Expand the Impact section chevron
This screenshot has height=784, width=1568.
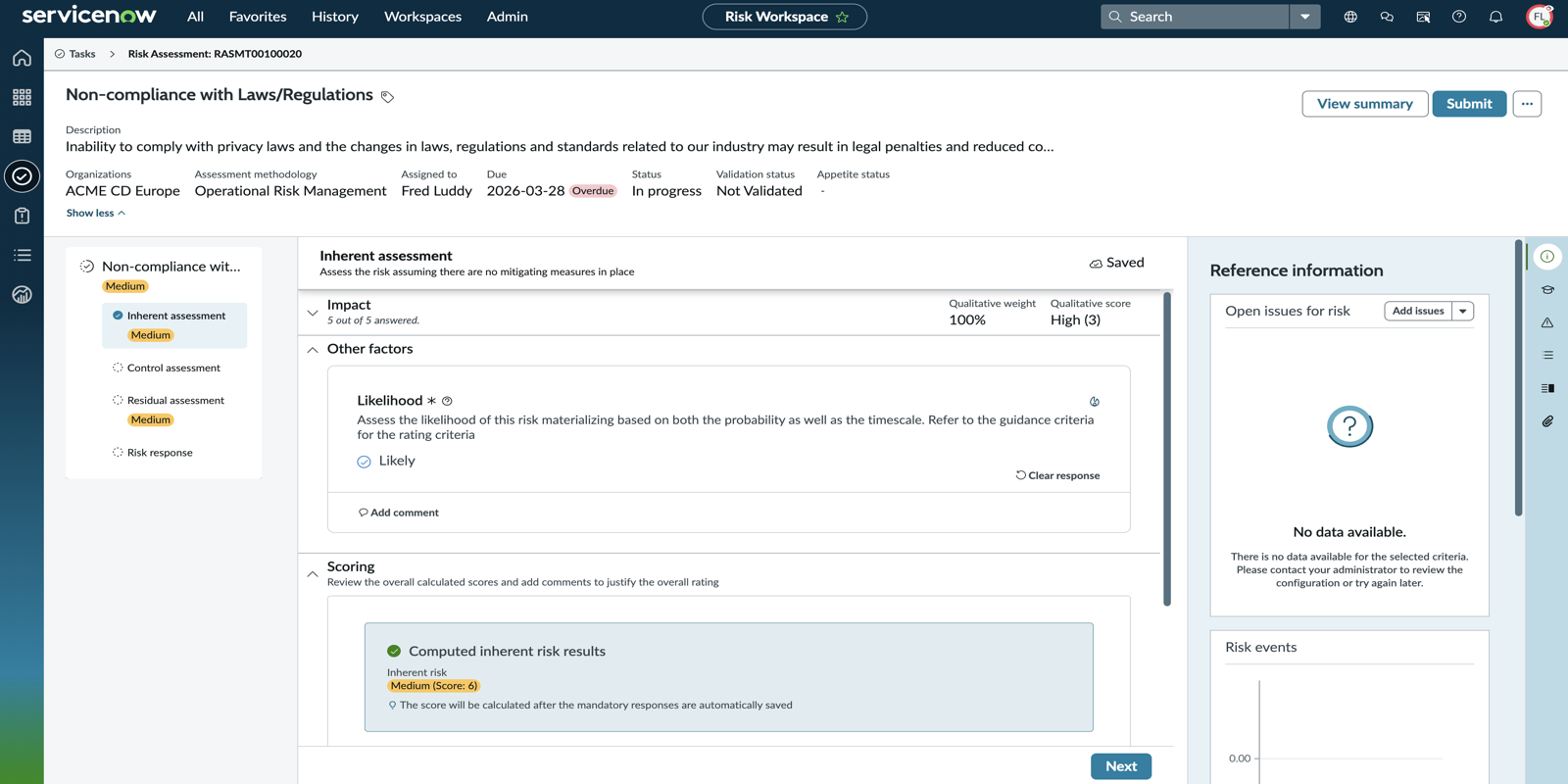click(x=313, y=313)
